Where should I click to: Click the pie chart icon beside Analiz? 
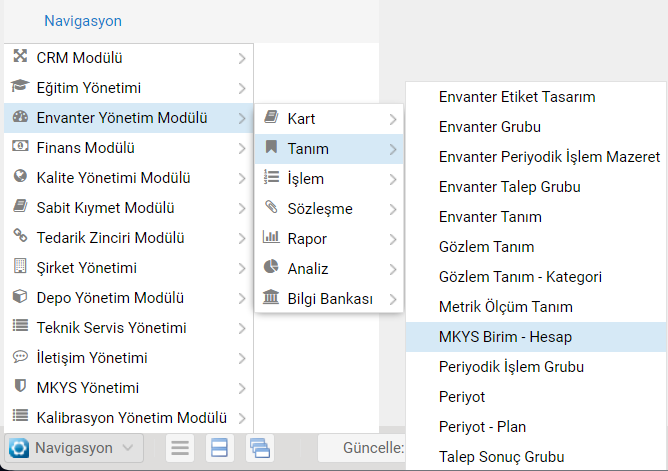click(x=271, y=267)
